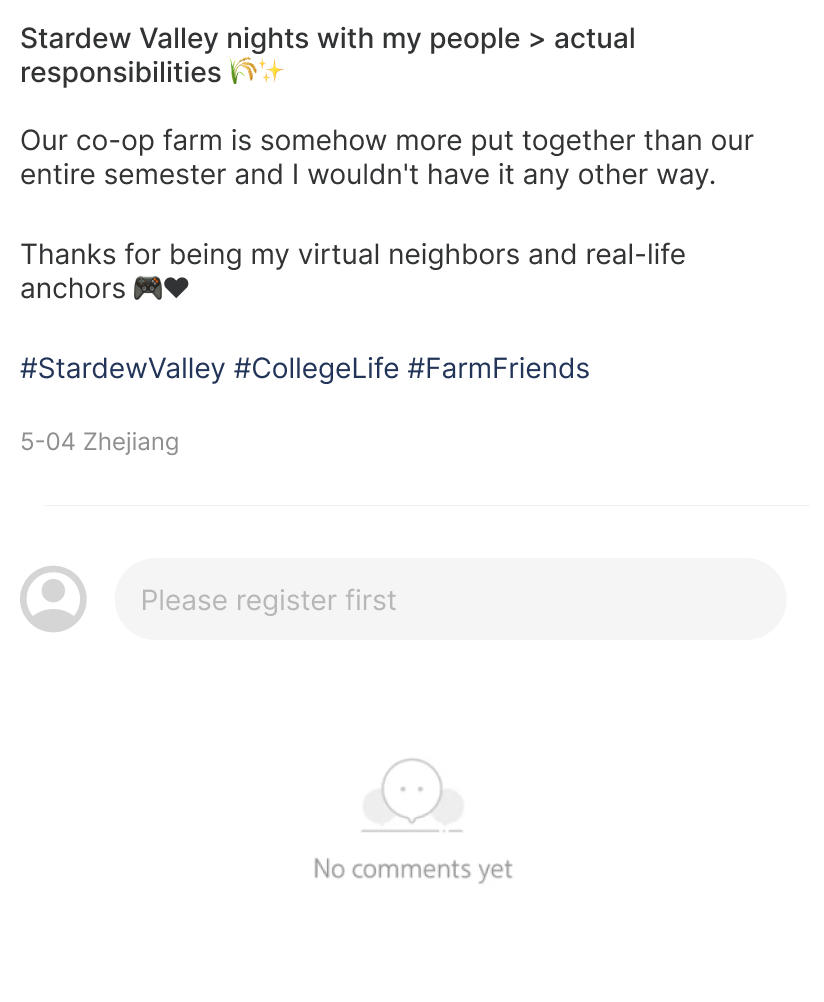
Task: Tap the #FarmFriends hashtag
Action: coord(498,369)
